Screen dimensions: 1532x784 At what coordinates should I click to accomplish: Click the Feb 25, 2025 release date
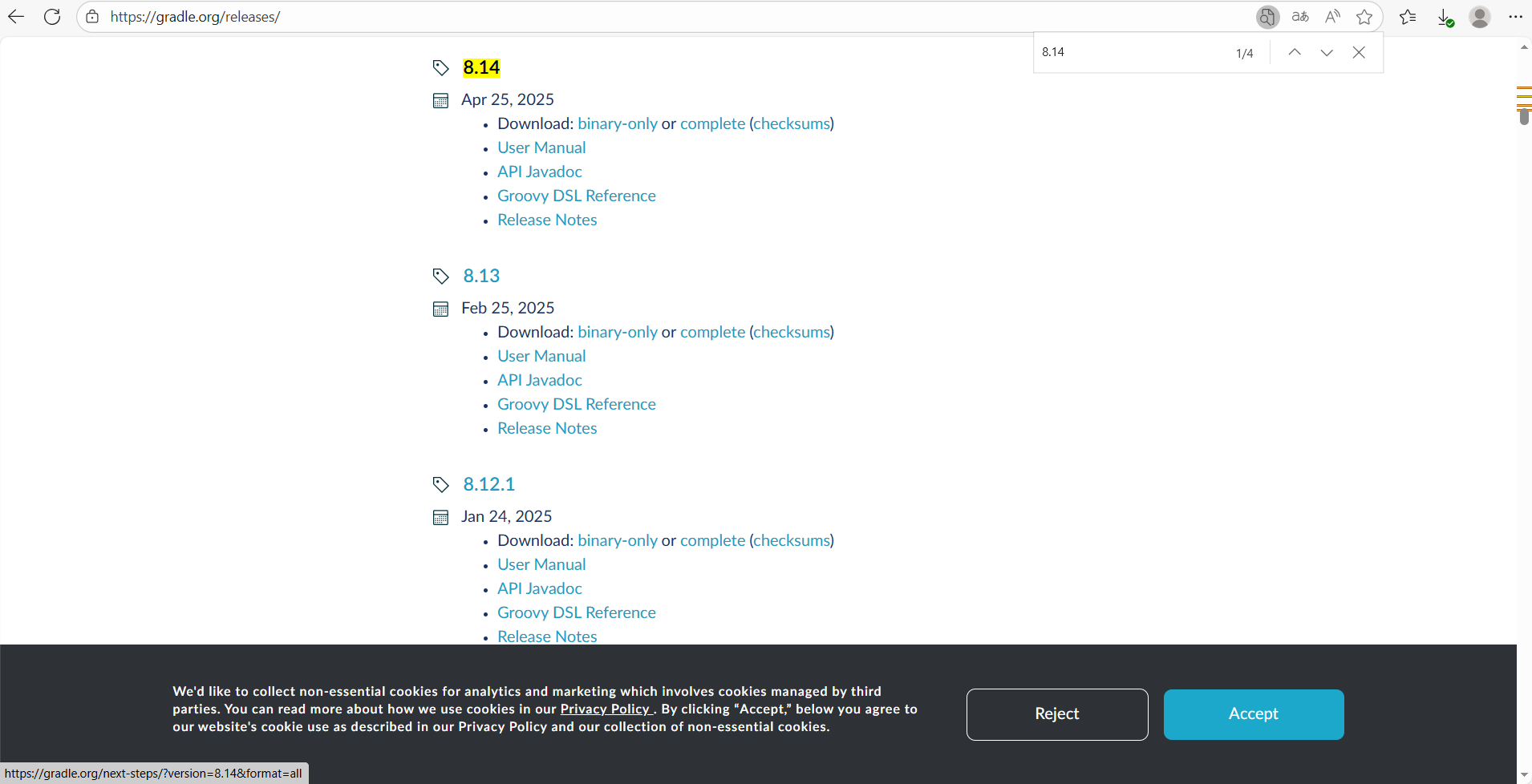508,308
